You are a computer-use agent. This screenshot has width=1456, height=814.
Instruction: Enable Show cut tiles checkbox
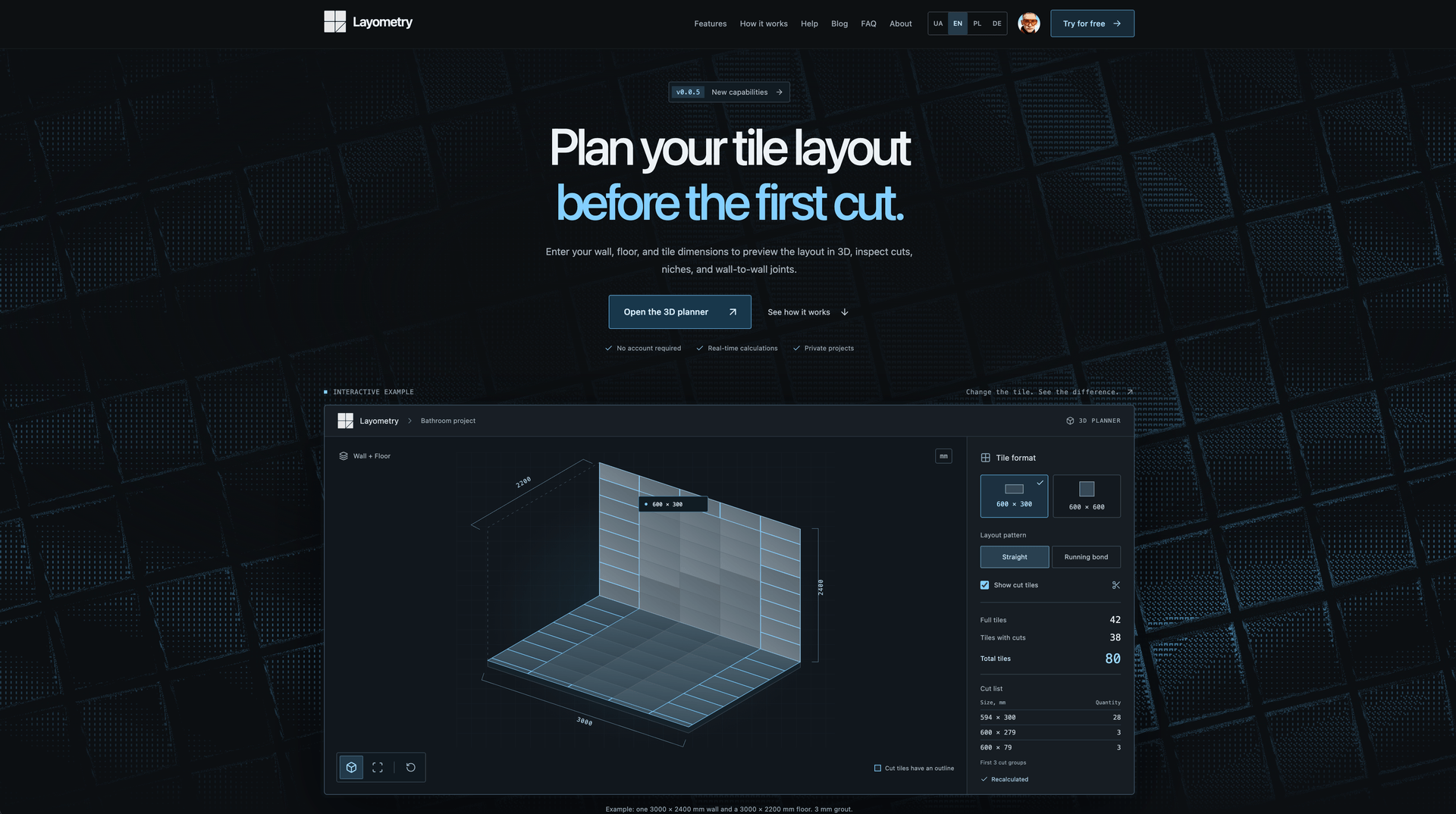click(984, 585)
